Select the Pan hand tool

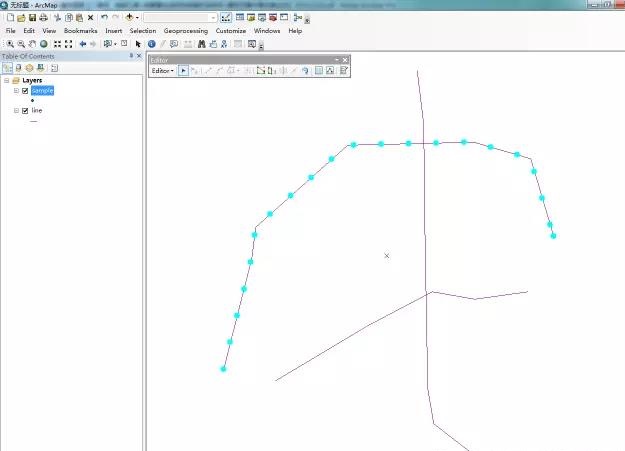(32, 44)
